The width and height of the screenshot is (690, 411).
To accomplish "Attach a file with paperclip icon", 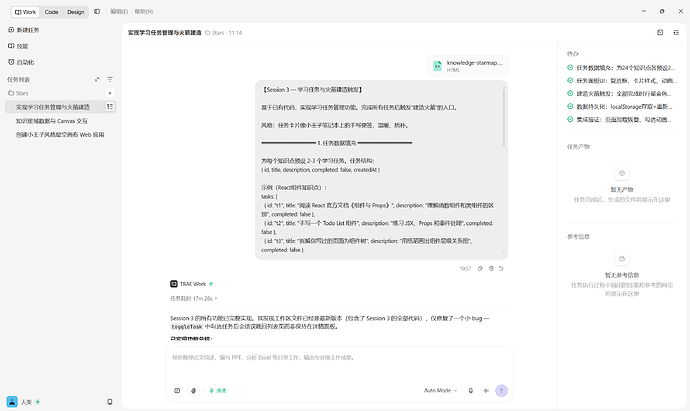I will point(193,390).
